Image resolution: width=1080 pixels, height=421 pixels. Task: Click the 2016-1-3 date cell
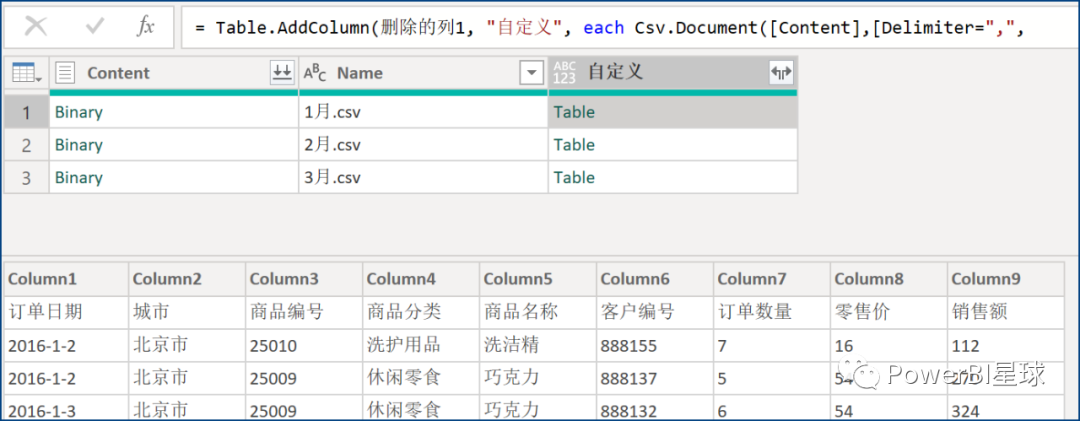pos(66,408)
